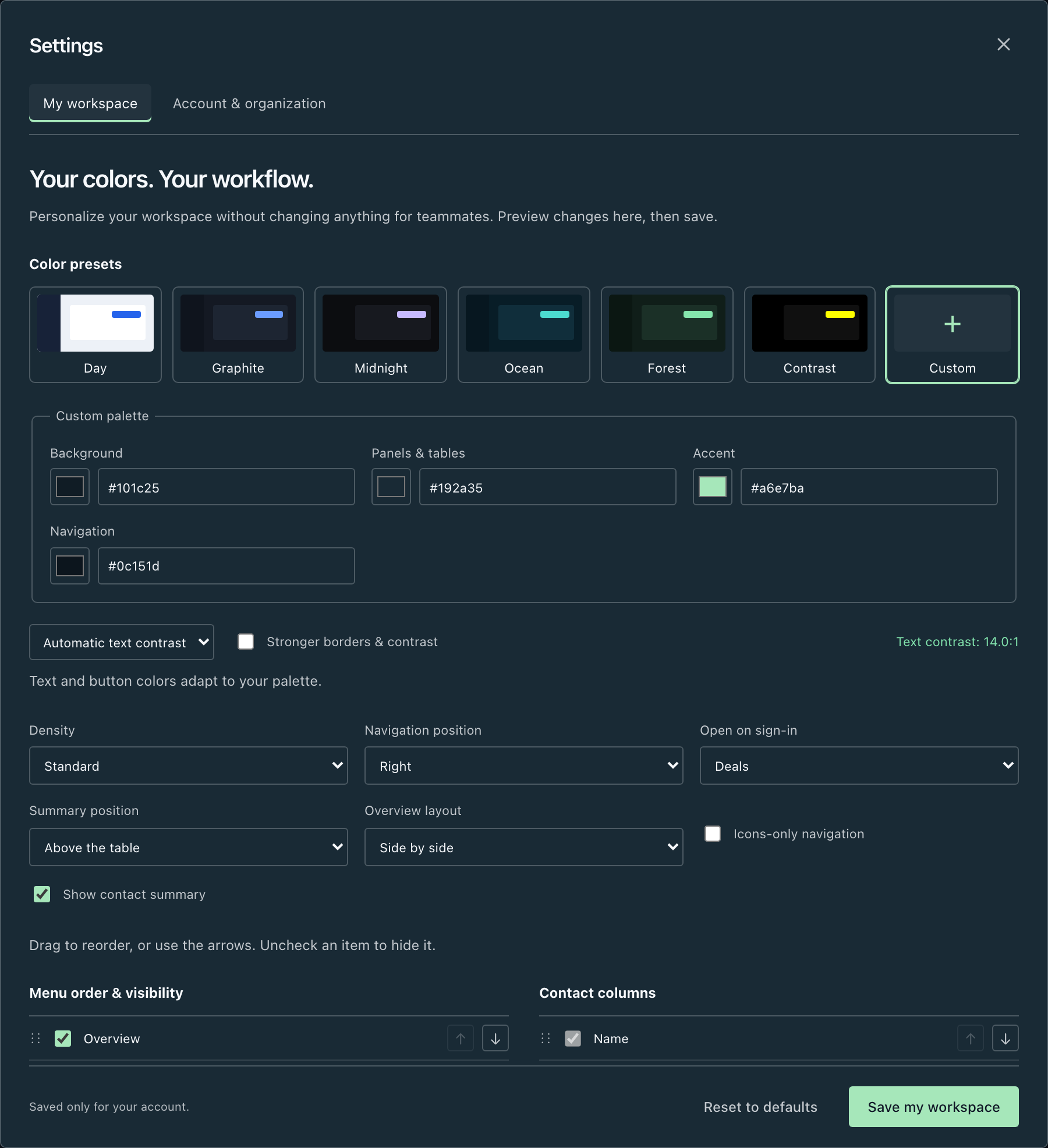This screenshot has height=1148, width=1048.
Task: Open the Navigation color swatch picker
Action: pos(70,566)
